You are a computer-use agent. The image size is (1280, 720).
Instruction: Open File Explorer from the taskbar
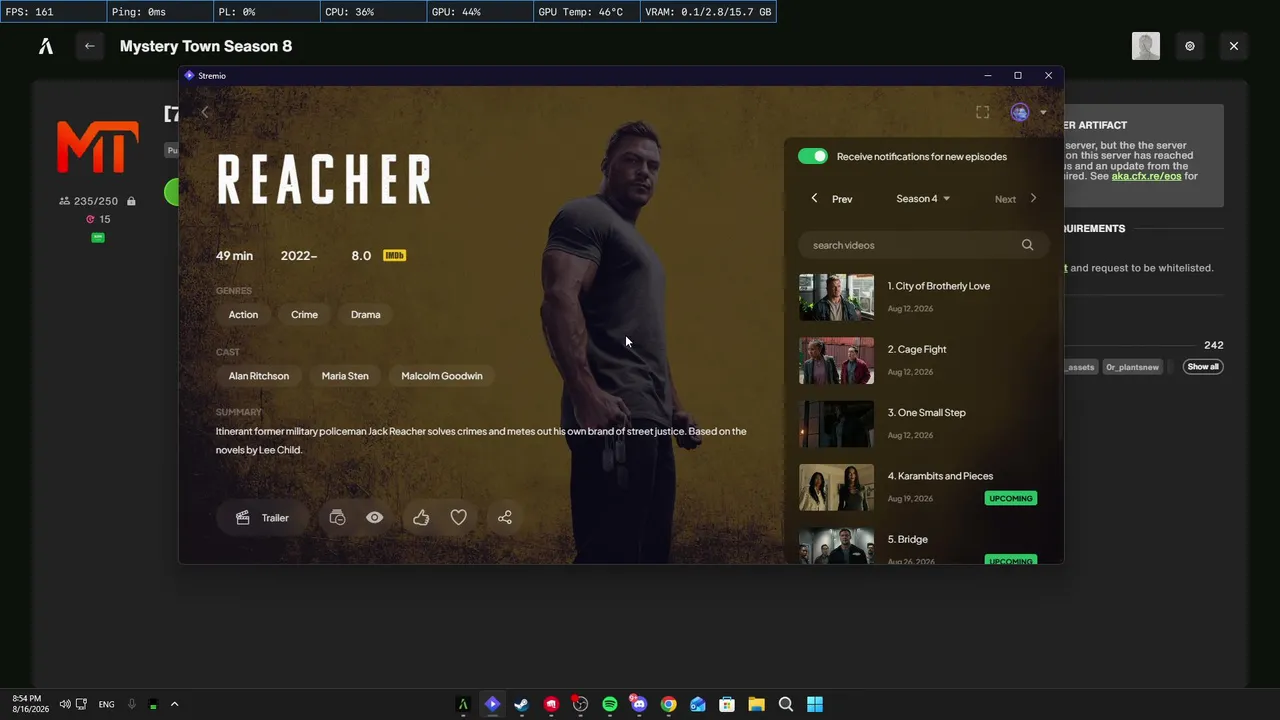tap(757, 704)
